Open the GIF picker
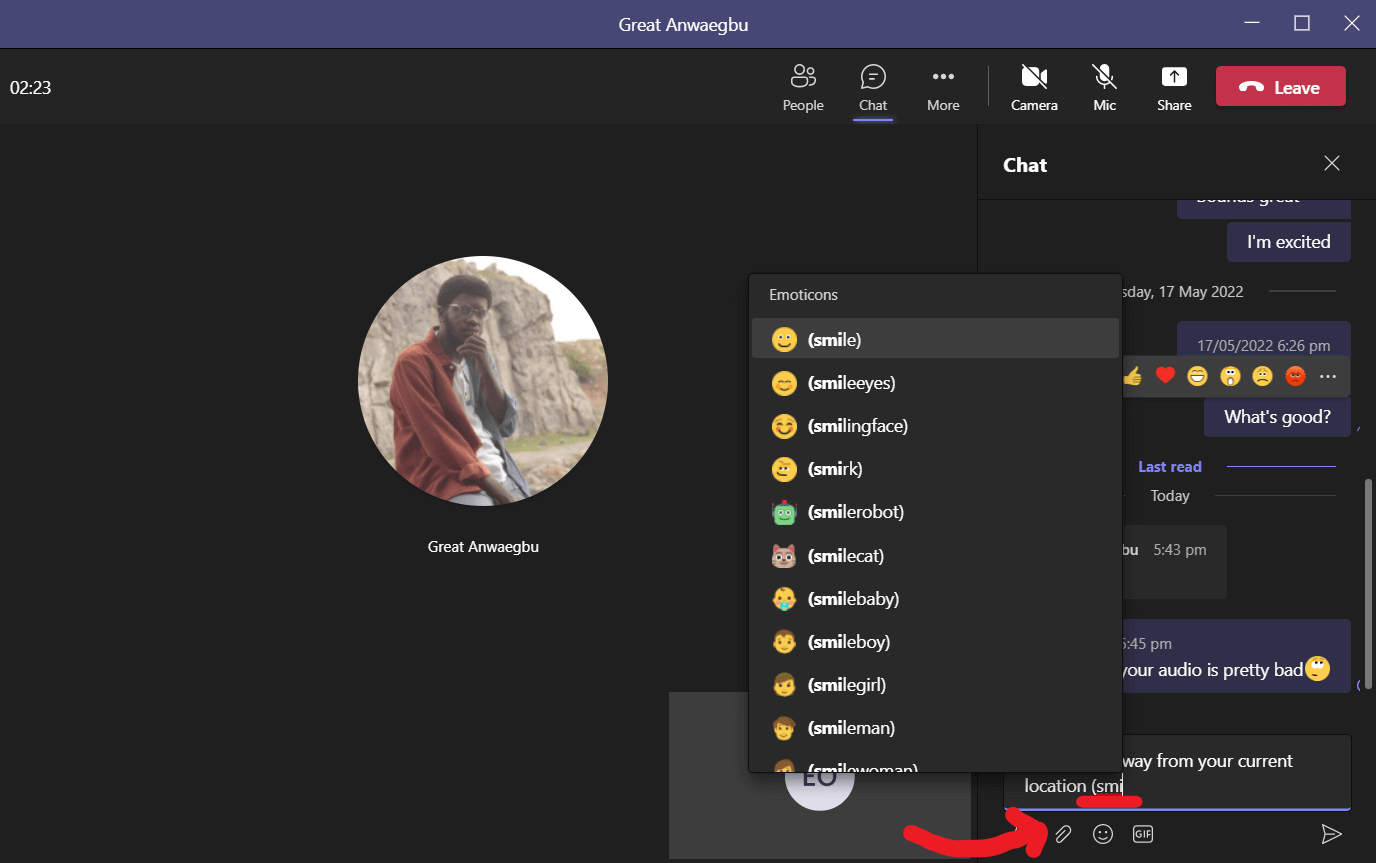 [1142, 833]
